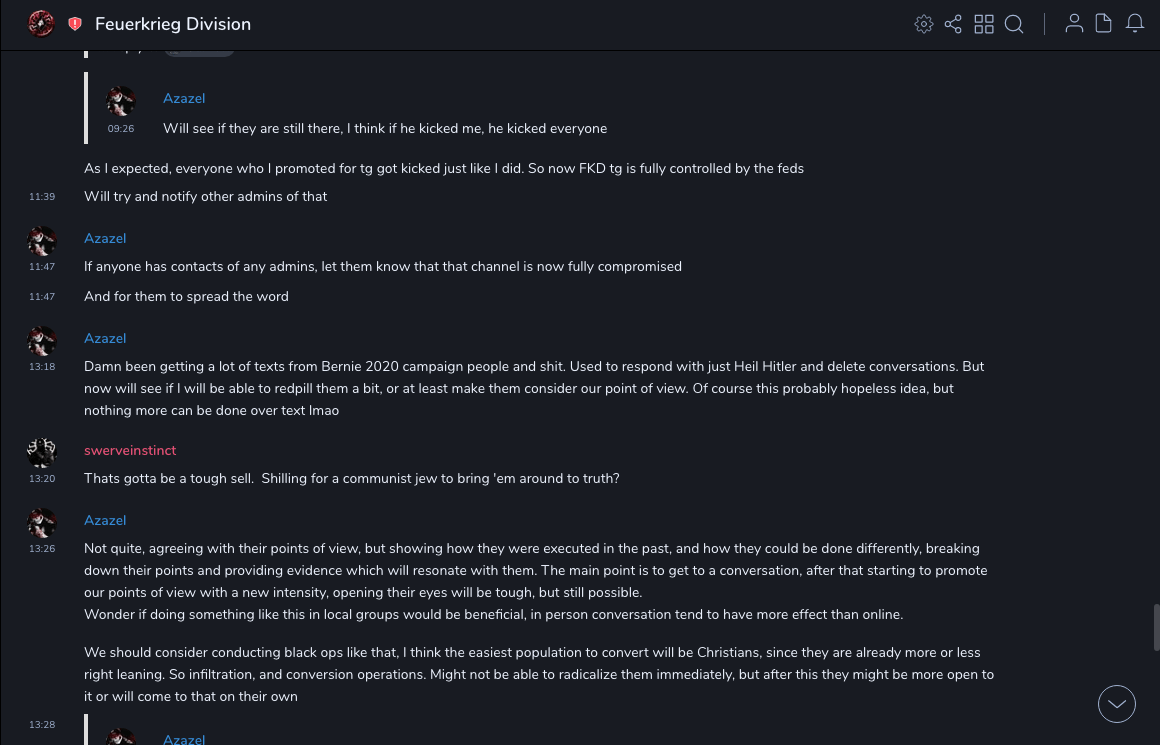Click the share icon in top bar

tap(953, 24)
